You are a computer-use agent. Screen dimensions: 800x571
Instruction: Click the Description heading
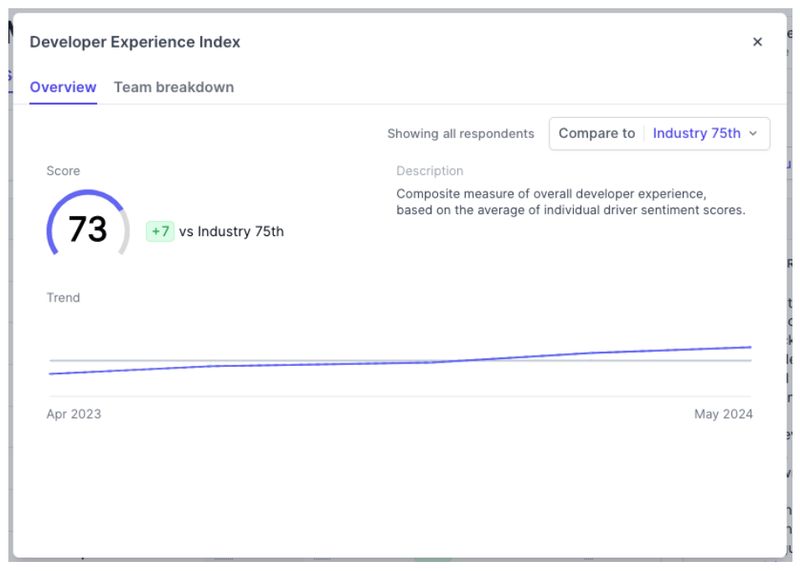coord(429,171)
